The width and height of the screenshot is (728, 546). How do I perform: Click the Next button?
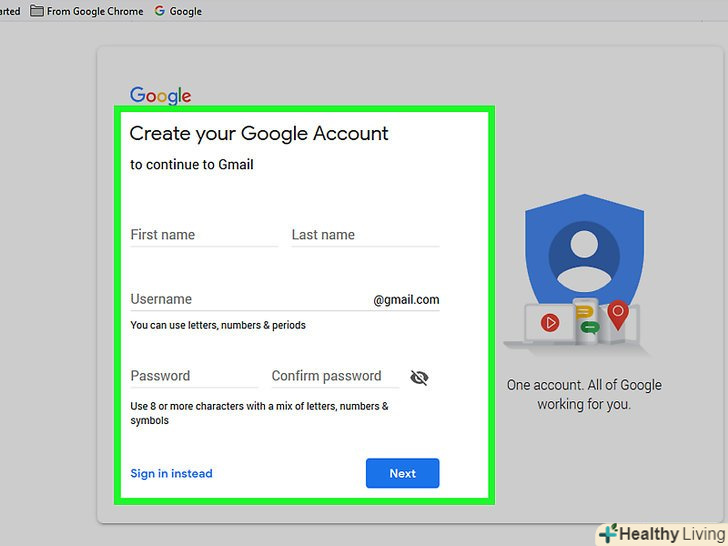tap(403, 473)
